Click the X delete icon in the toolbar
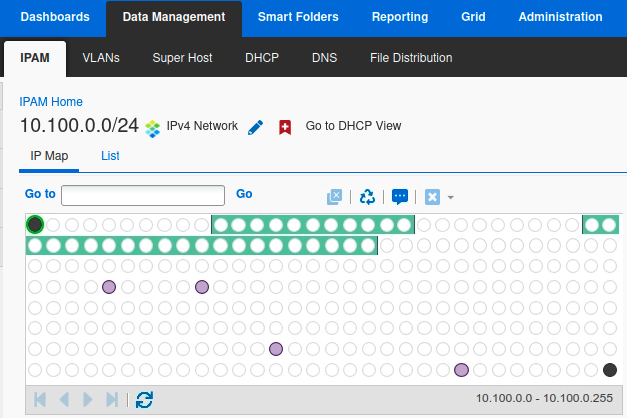 click(x=432, y=197)
